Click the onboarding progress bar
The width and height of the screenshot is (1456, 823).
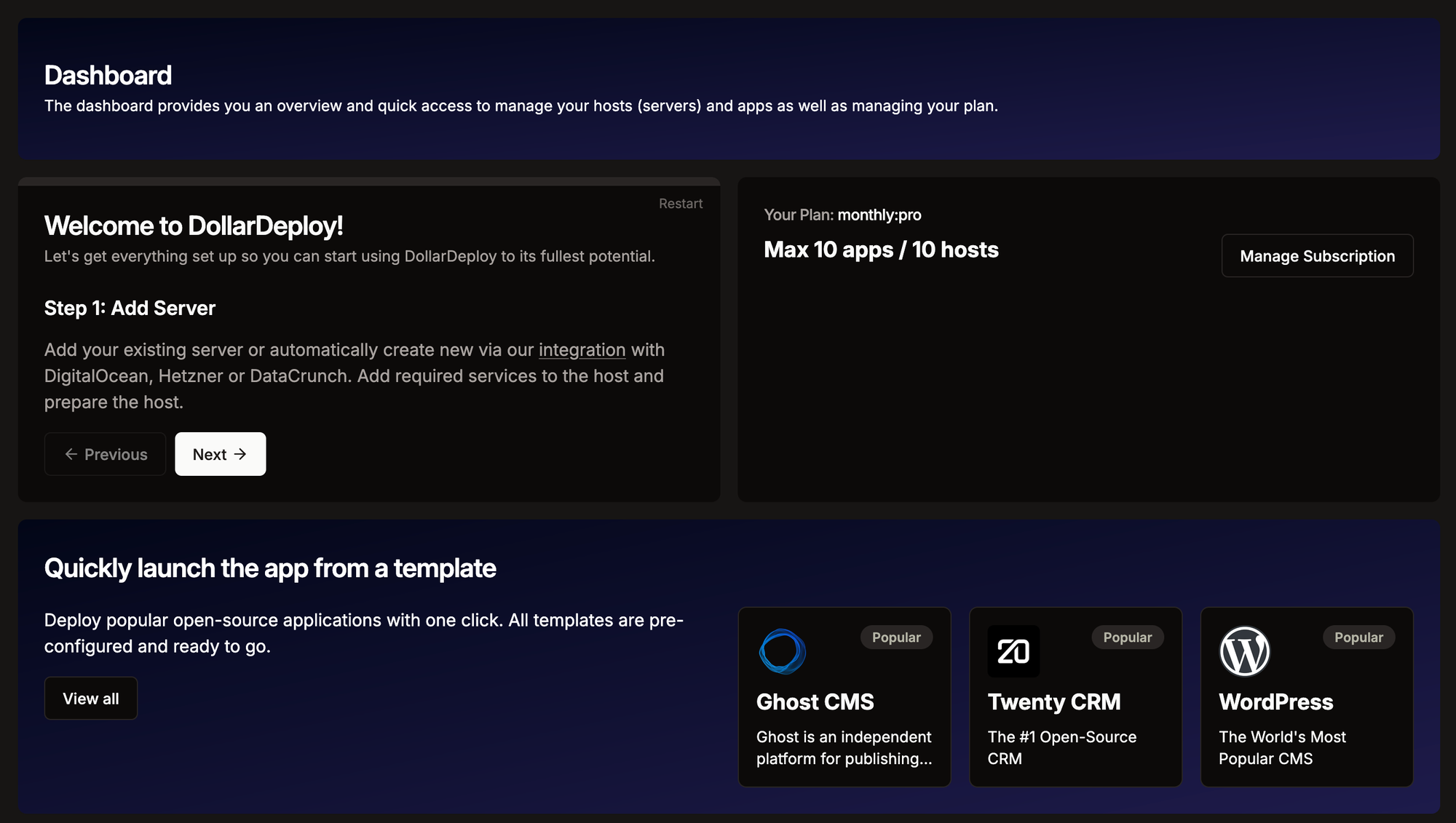(369, 181)
